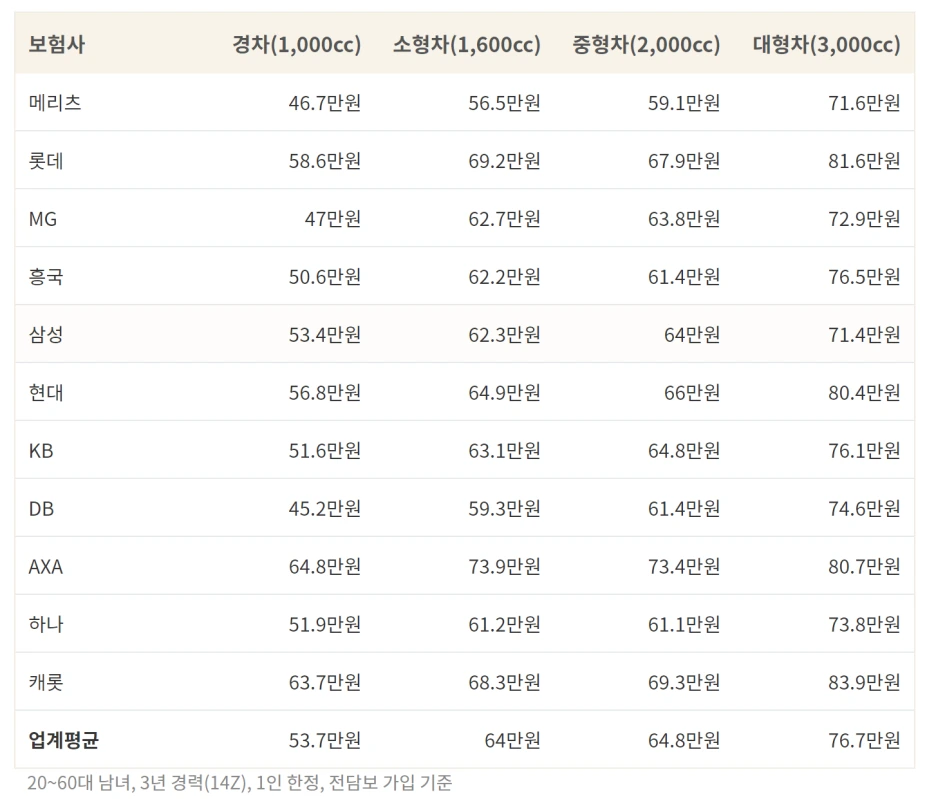Viewport: 936px width, 799px height.
Task: Click MG 경차 value 47만원
Action: (333, 219)
